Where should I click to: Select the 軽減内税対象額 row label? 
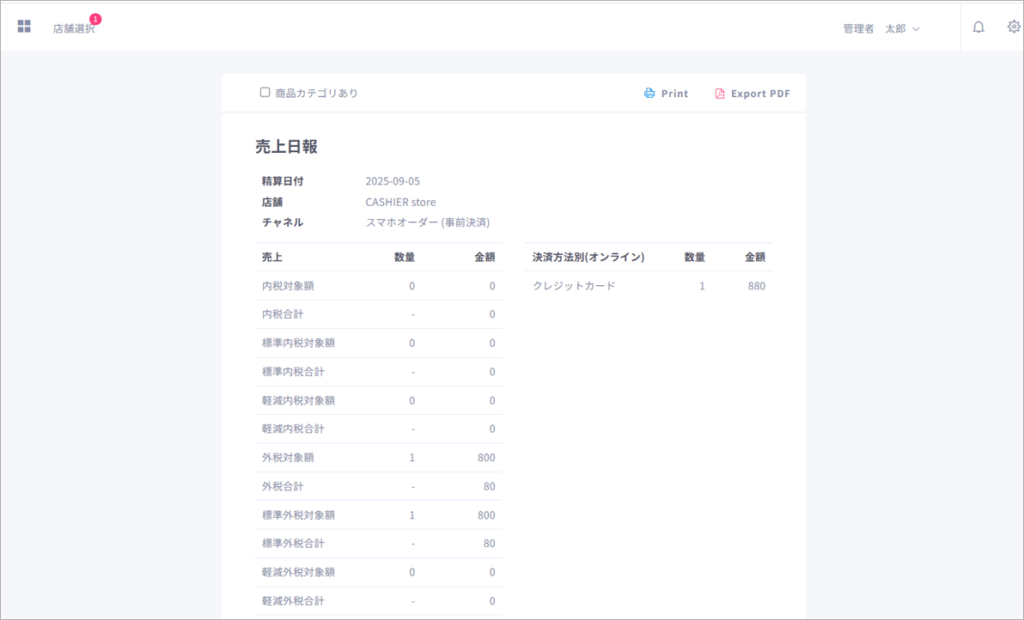[x=298, y=400]
